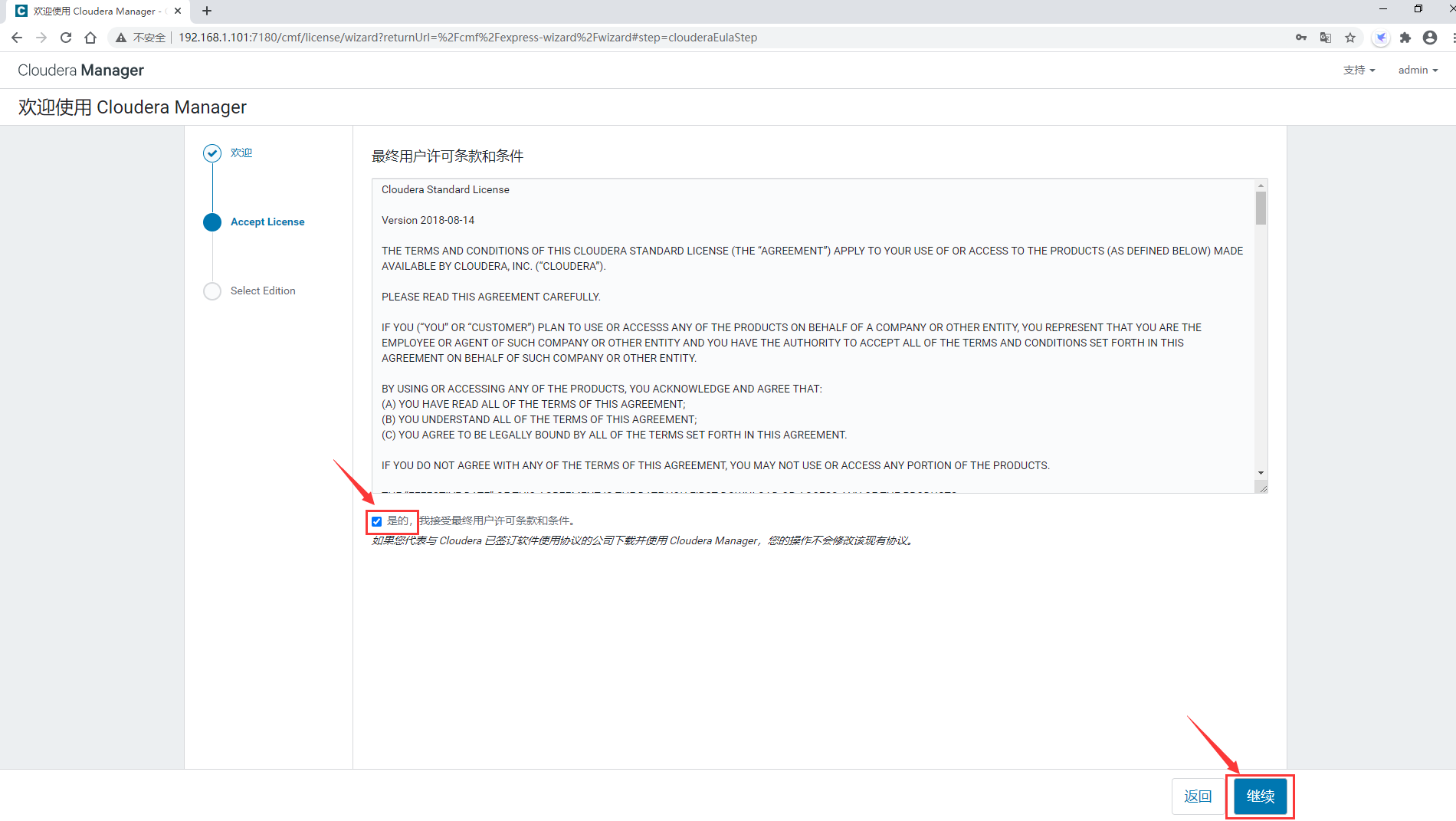Click the license box resize handle

[x=1262, y=488]
